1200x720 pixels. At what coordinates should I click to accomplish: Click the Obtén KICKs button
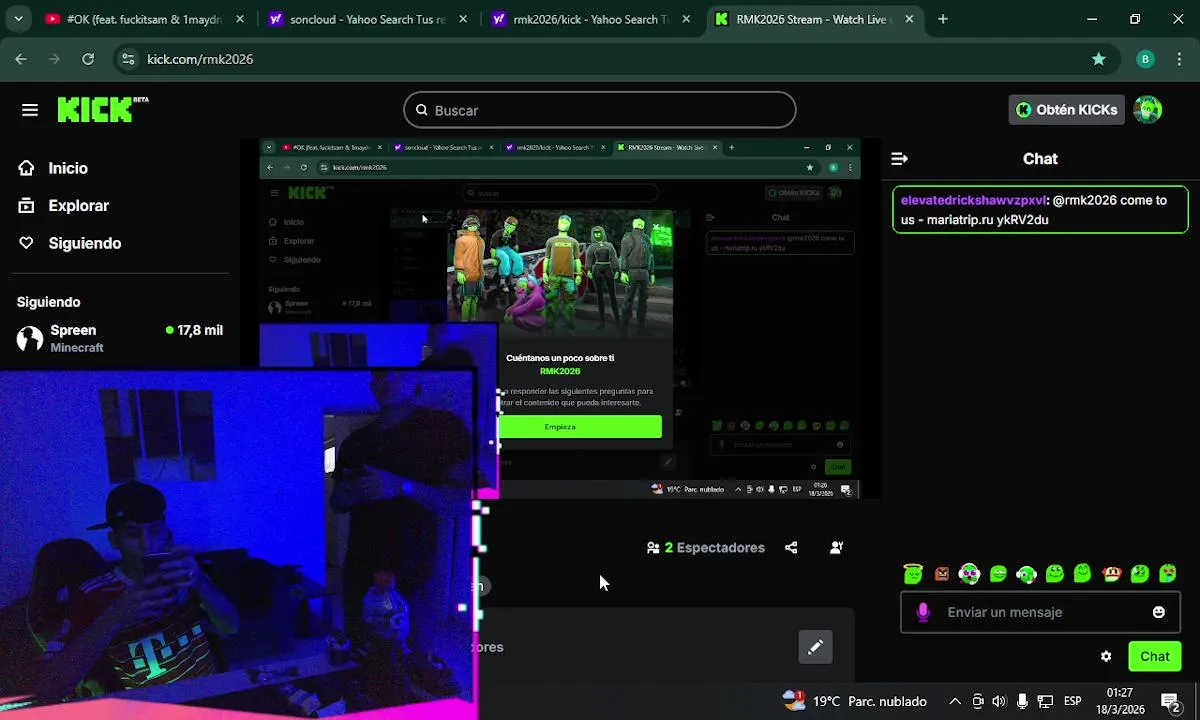click(1066, 110)
